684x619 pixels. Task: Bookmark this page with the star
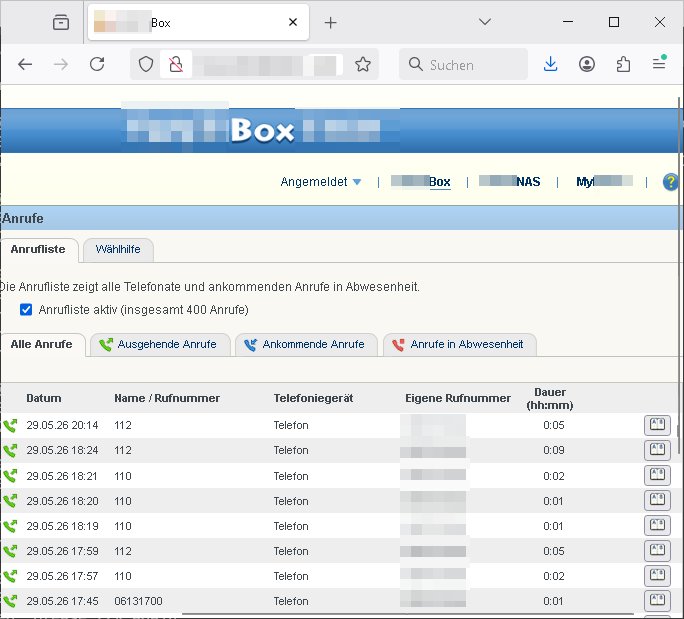tap(363, 65)
